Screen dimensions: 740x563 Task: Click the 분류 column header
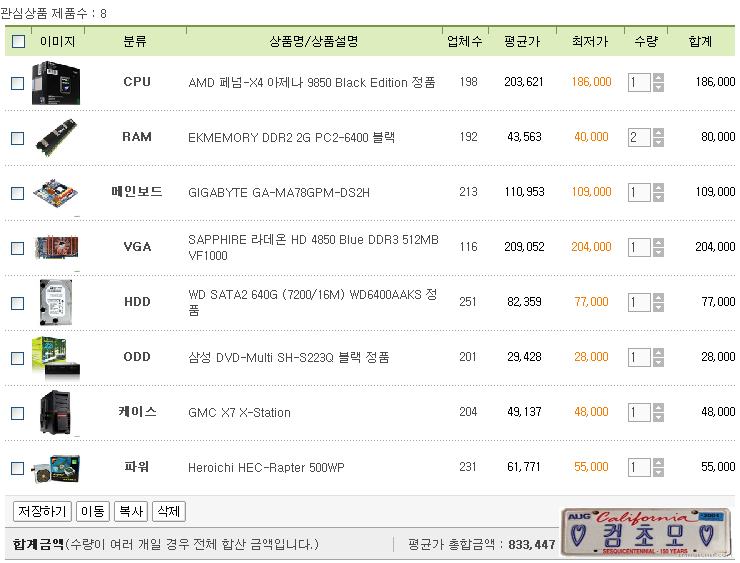(x=135, y=42)
